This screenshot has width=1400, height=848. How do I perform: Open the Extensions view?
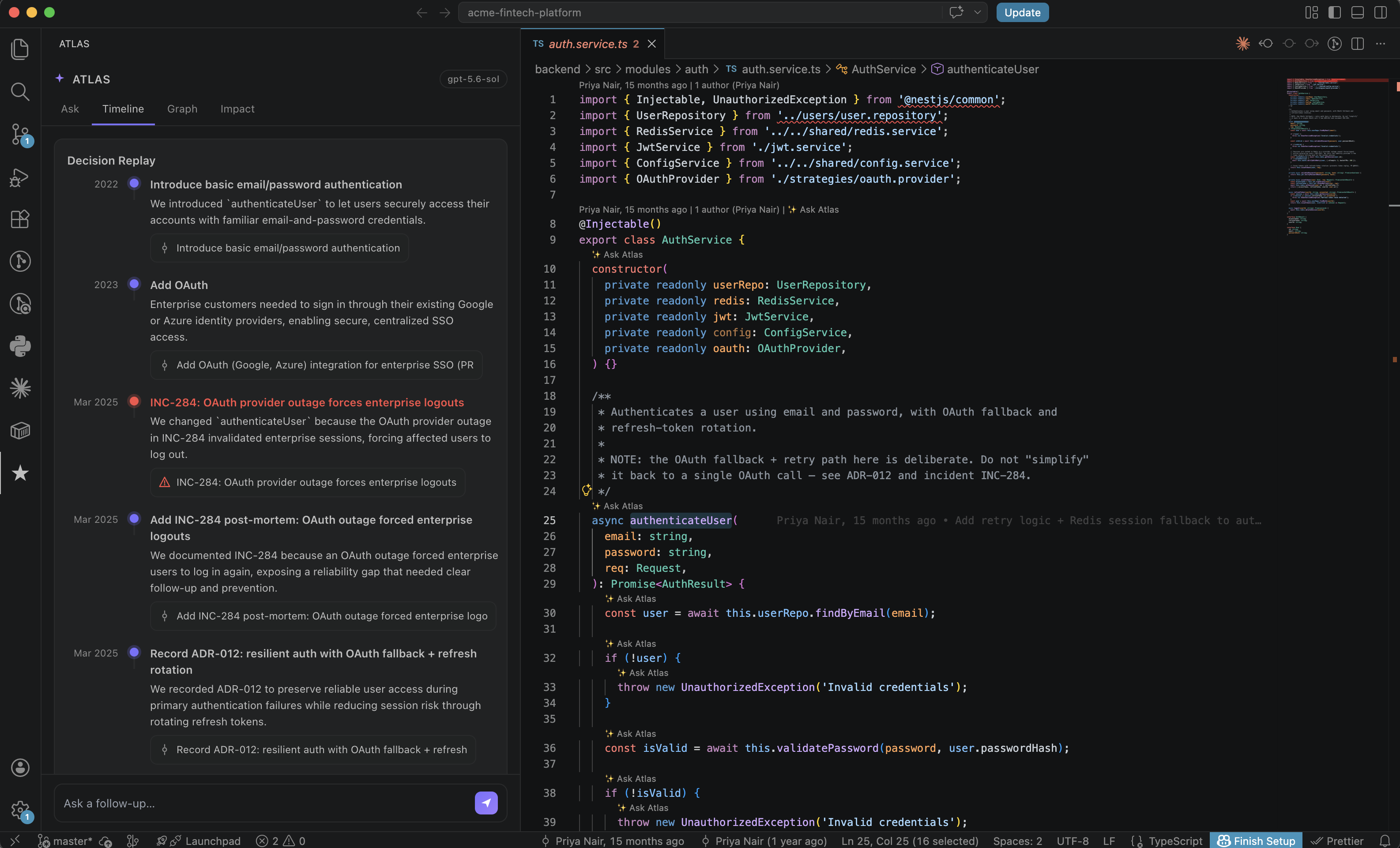[20, 219]
